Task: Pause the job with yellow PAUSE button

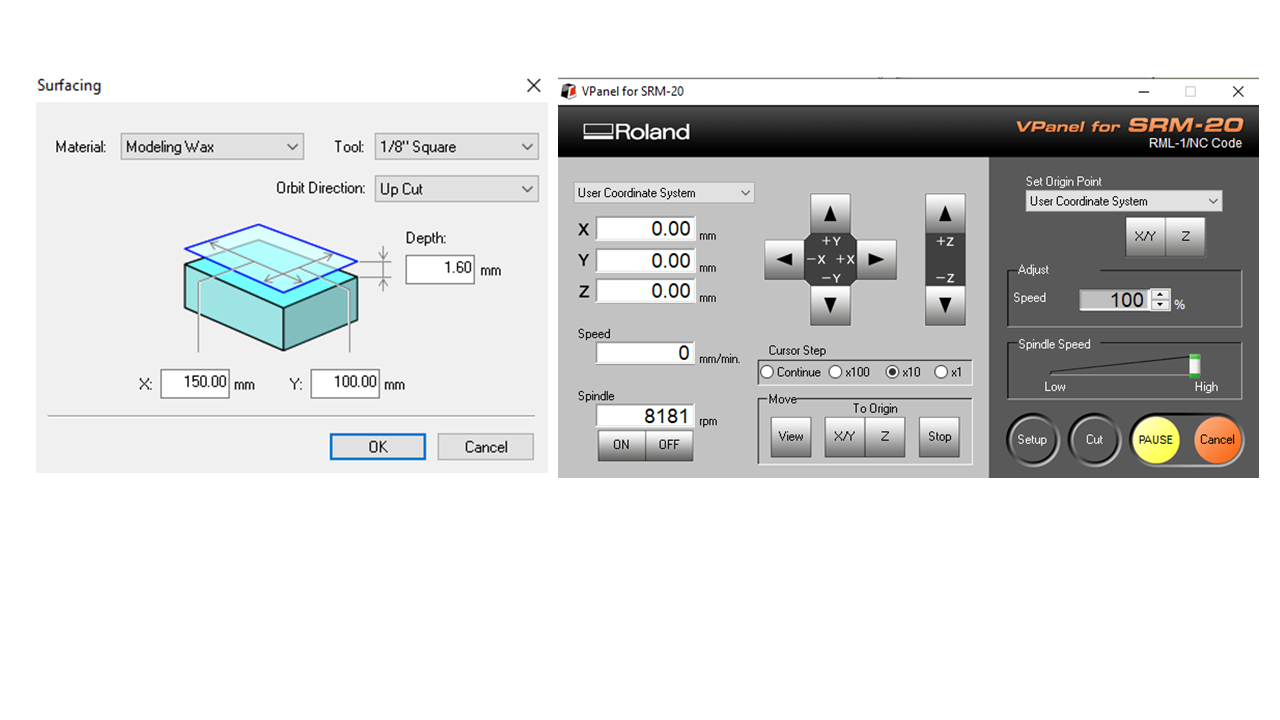Action: pos(1155,440)
